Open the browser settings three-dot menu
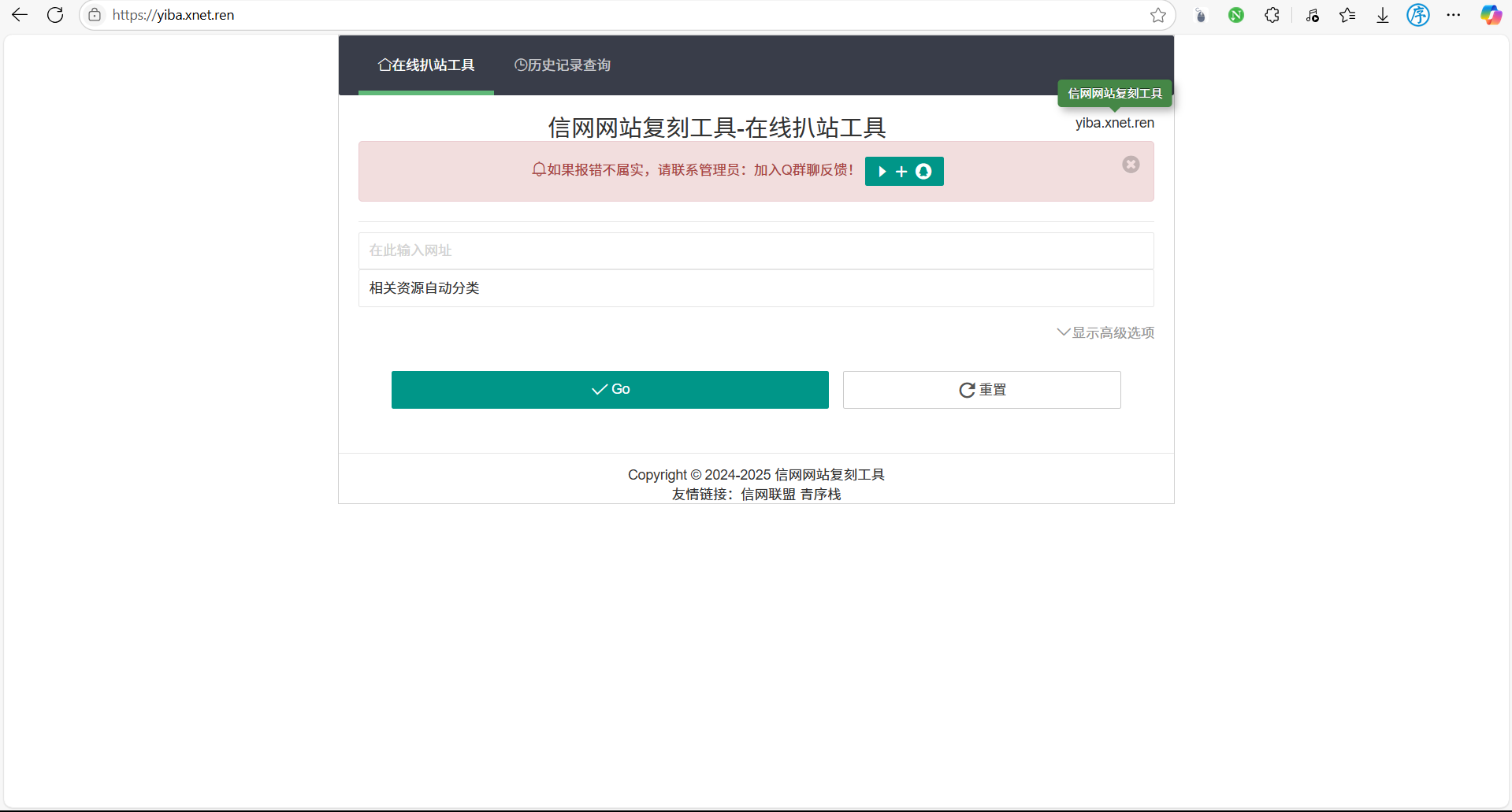Image resolution: width=1512 pixels, height=812 pixels. [1454, 15]
